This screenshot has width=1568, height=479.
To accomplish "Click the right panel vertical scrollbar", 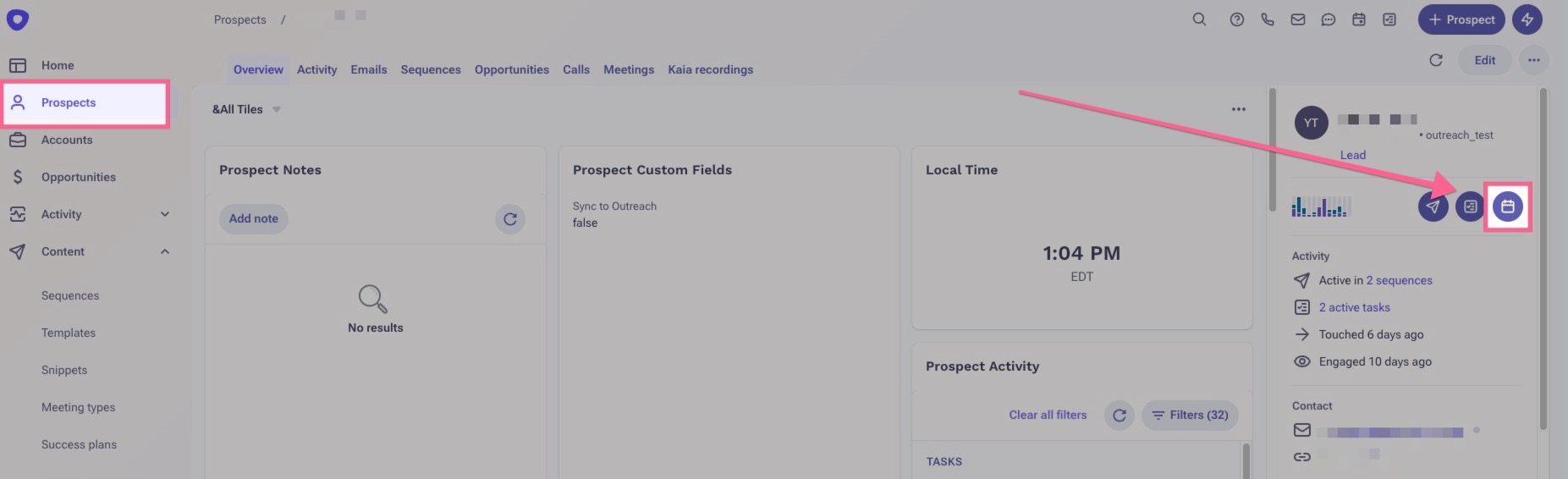I will coord(1543,259).
